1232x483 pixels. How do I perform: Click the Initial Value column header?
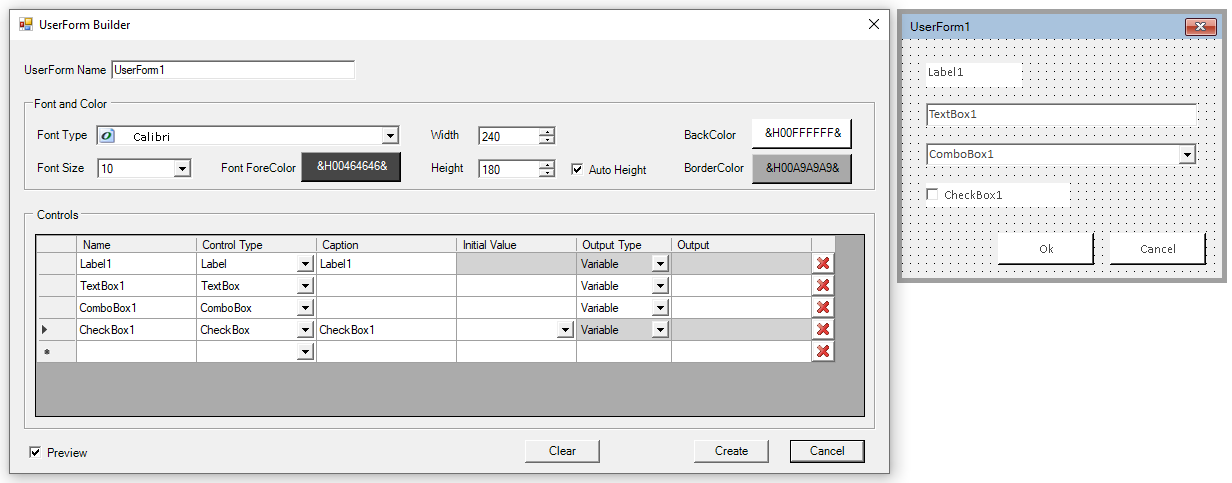coord(516,244)
